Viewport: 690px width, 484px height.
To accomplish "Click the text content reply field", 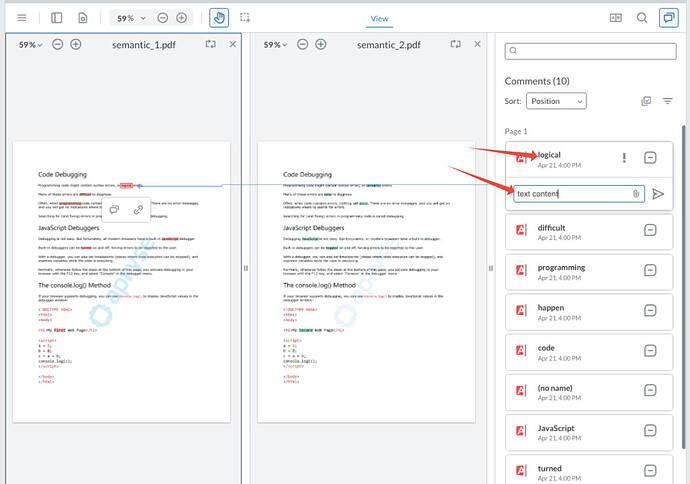I will [579, 194].
